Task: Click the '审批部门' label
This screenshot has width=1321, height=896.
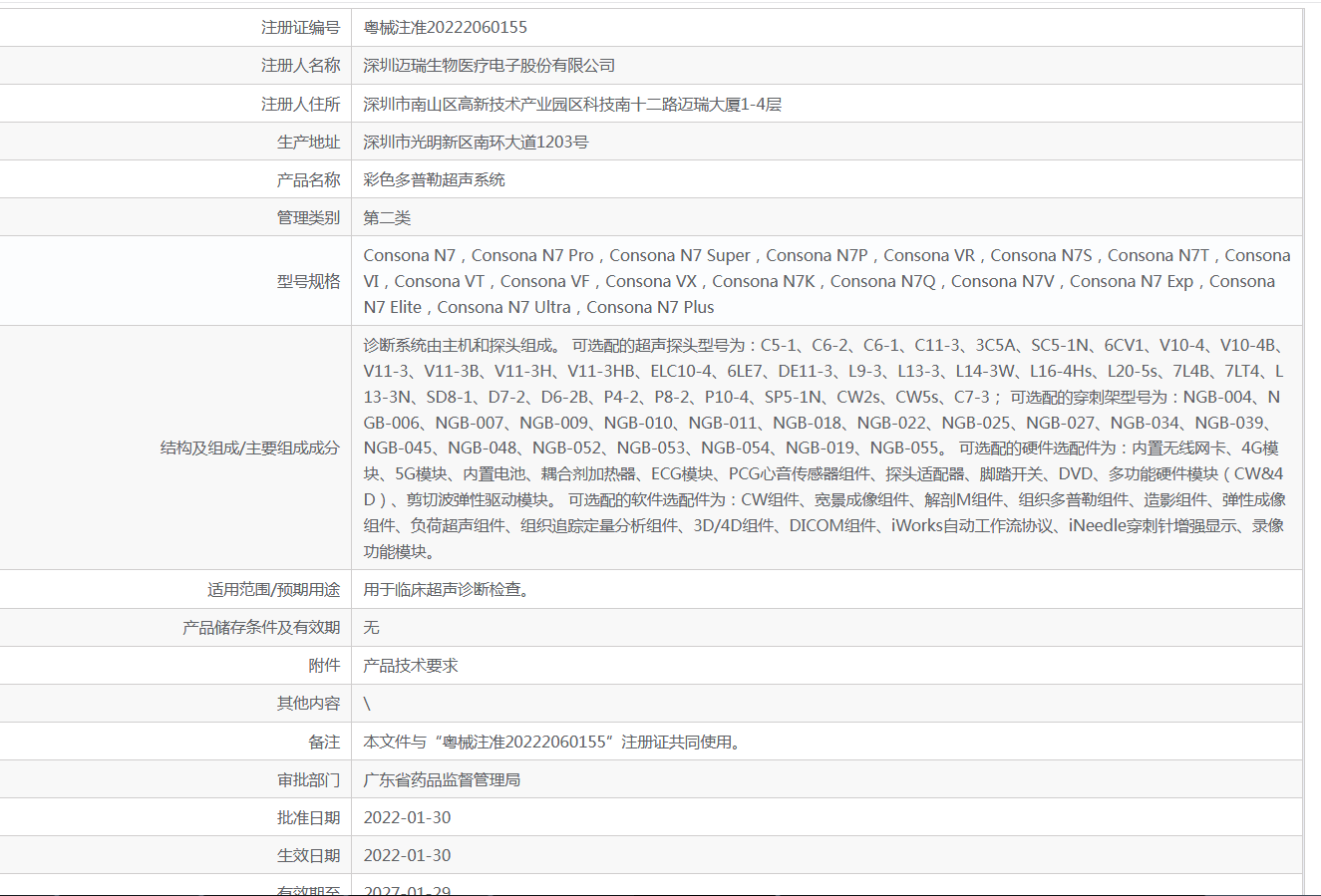Action: point(308,779)
